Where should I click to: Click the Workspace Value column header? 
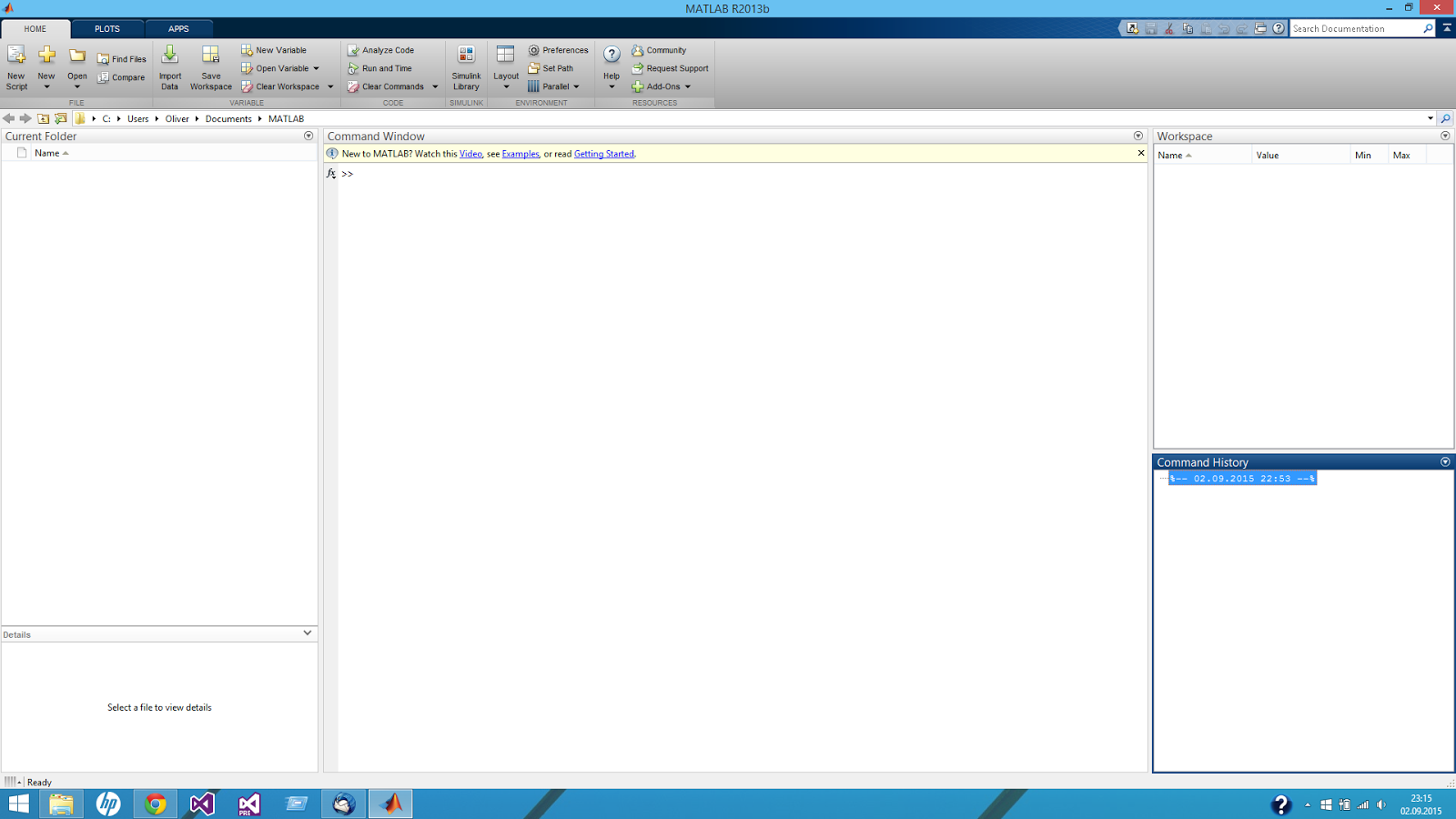1300,155
